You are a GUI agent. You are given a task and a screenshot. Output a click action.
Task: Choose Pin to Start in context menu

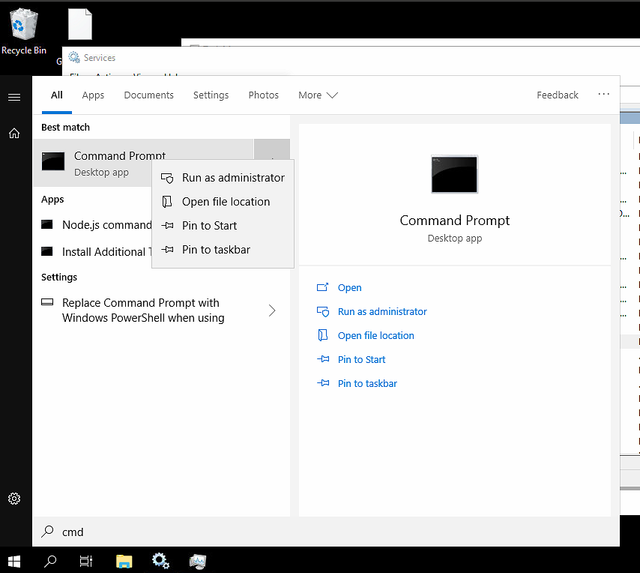tap(223, 225)
